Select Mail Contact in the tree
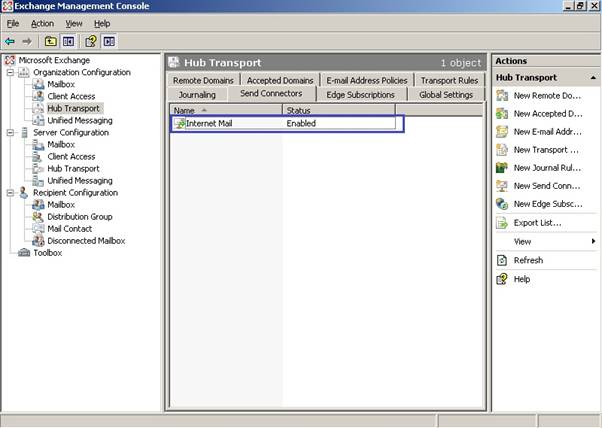Image resolution: width=602 pixels, height=428 pixels. point(69,229)
